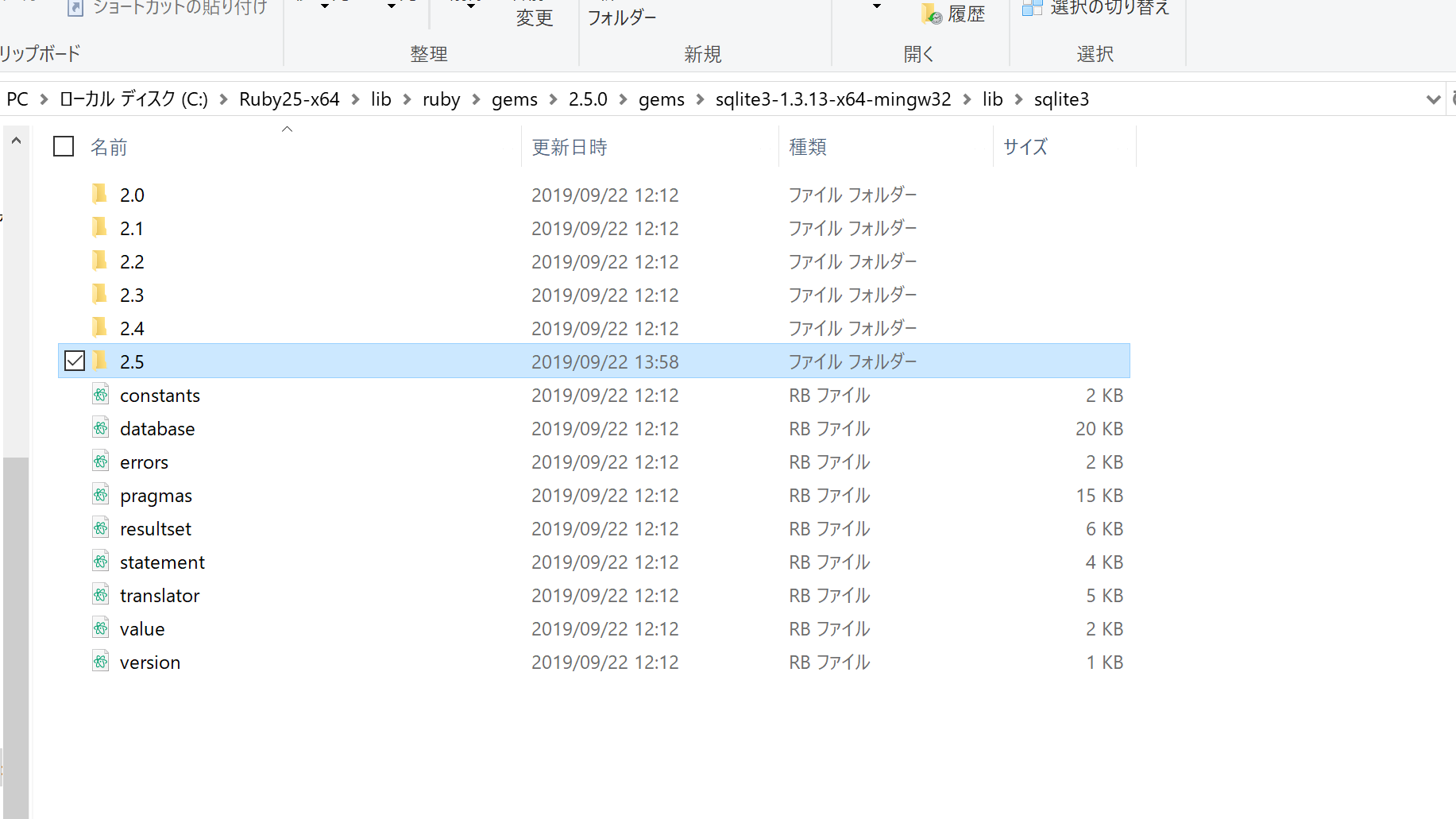Open the 2.5.0 breadcrumb entry
The image size is (1456, 819).
[588, 99]
